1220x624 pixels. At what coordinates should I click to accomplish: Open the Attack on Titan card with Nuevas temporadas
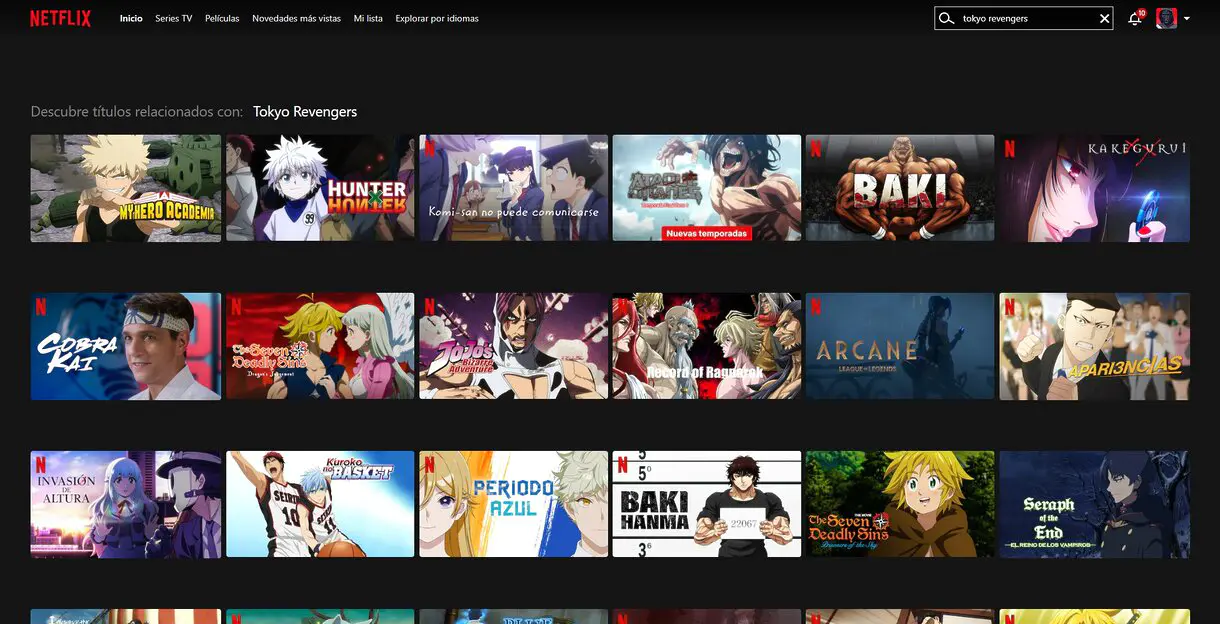coord(707,188)
